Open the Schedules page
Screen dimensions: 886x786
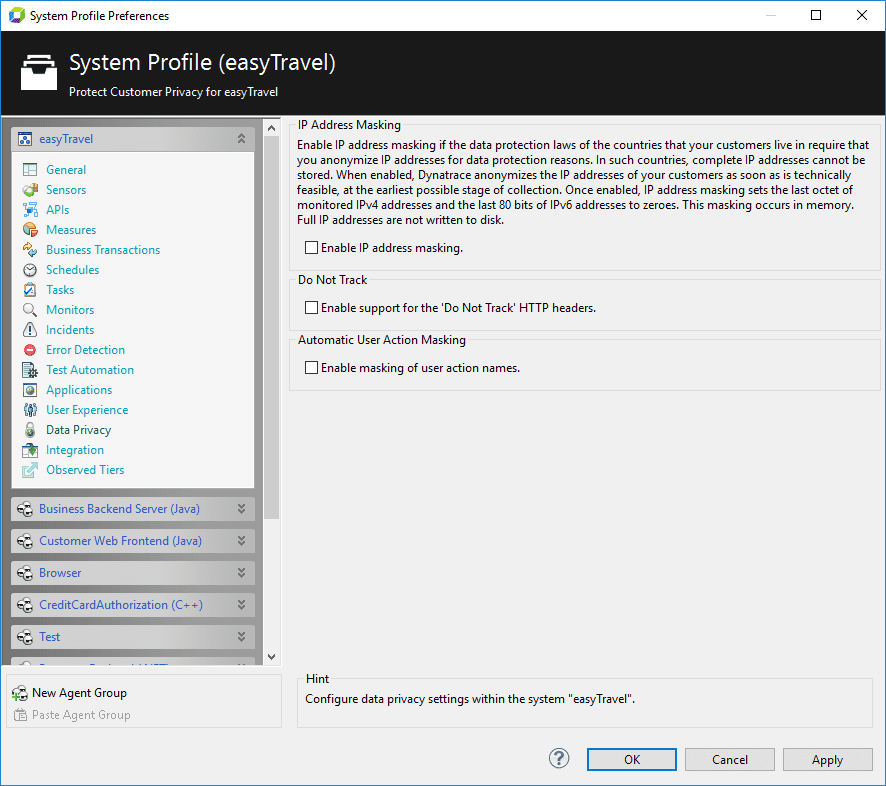(x=72, y=270)
